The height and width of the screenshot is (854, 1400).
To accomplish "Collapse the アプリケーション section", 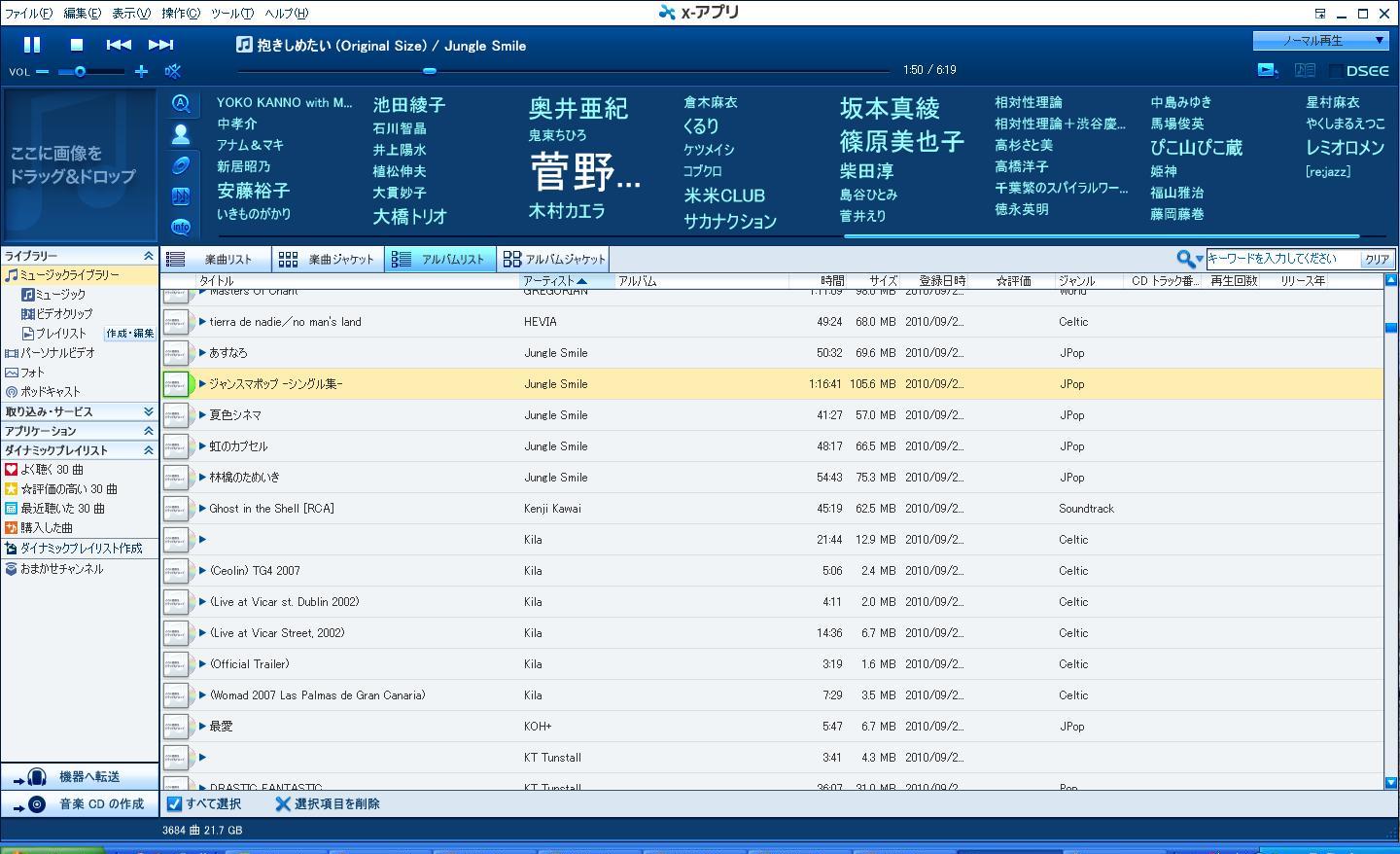I will tap(149, 431).
